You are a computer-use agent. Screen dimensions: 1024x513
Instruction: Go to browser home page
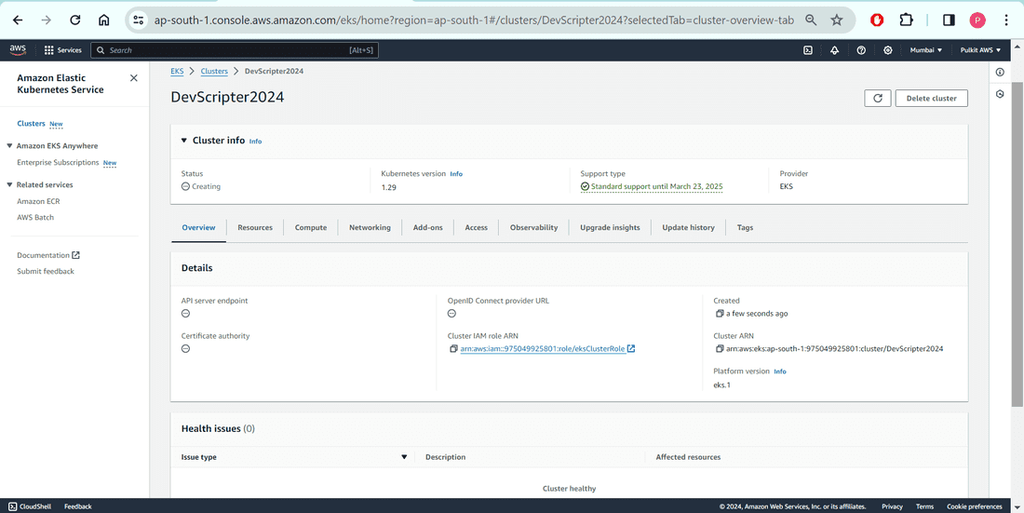[104, 20]
